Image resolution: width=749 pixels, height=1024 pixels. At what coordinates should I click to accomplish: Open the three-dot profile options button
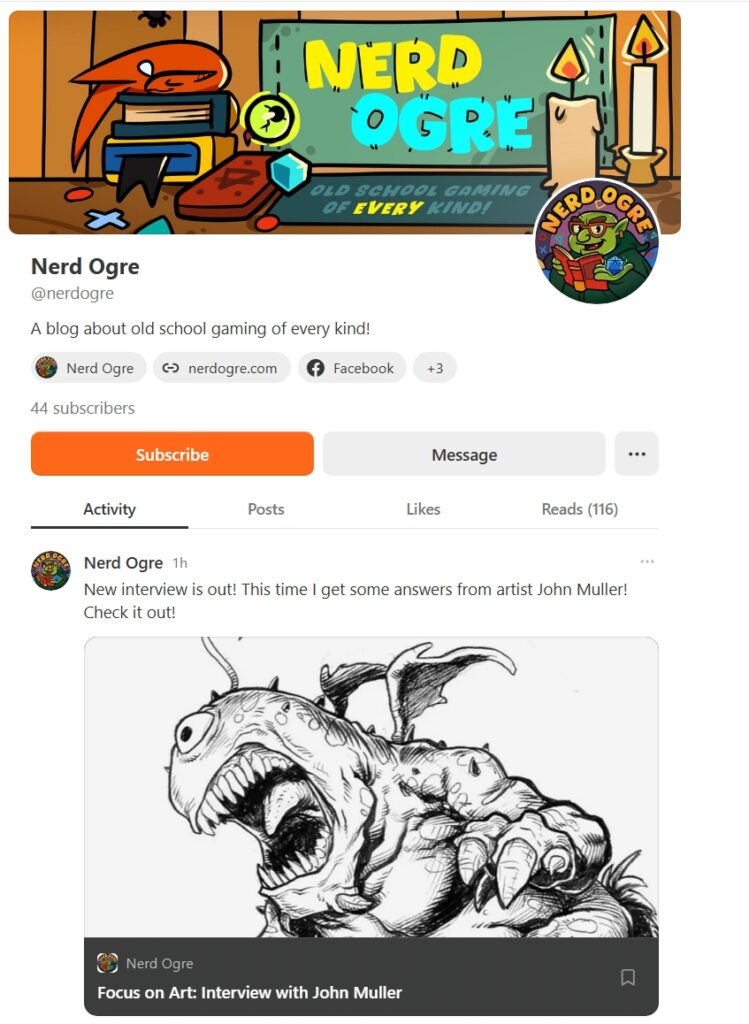tap(637, 454)
